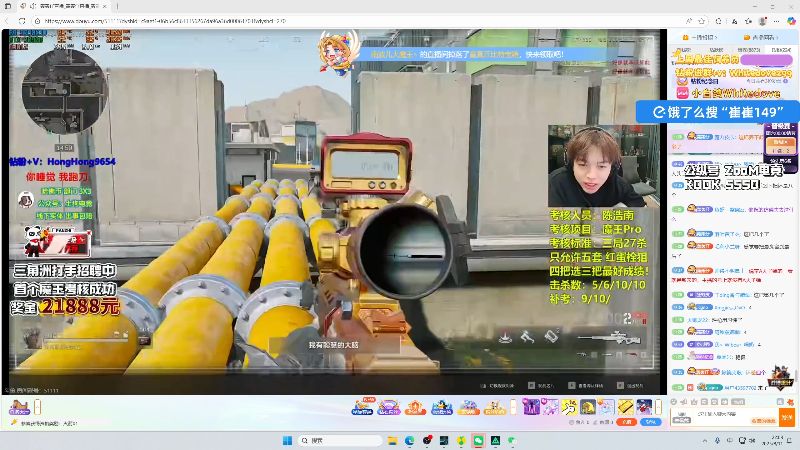This screenshot has width=800, height=450.
Task: Switch to first chat panel tab
Action: pos(684,49)
